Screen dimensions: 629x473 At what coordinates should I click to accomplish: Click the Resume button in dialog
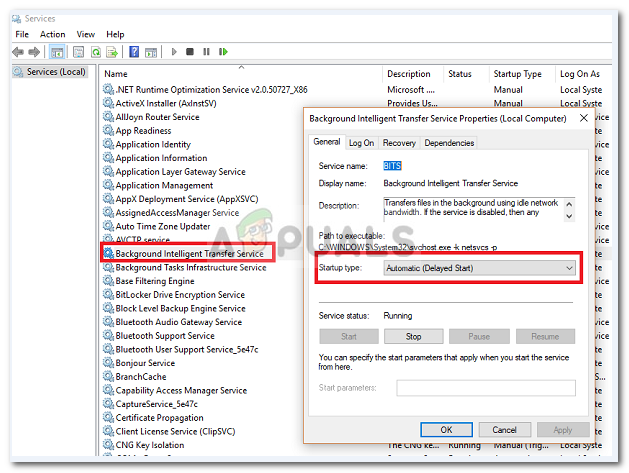coord(545,337)
